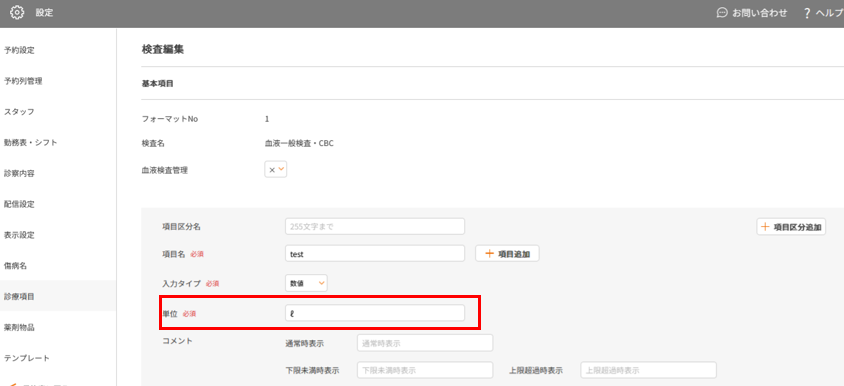Open 診察内容 sidebar item
The image size is (844, 386).
(x=19, y=173)
